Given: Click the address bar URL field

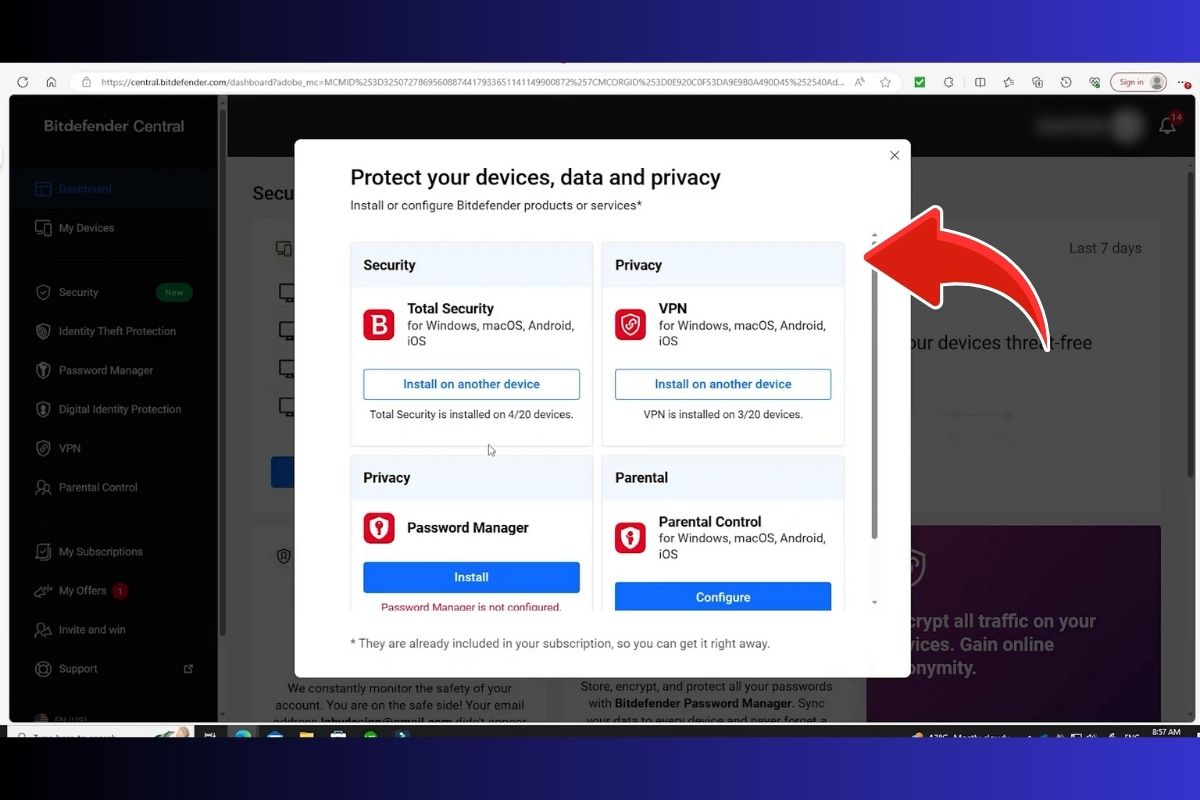Looking at the screenshot, I should click(x=472, y=82).
